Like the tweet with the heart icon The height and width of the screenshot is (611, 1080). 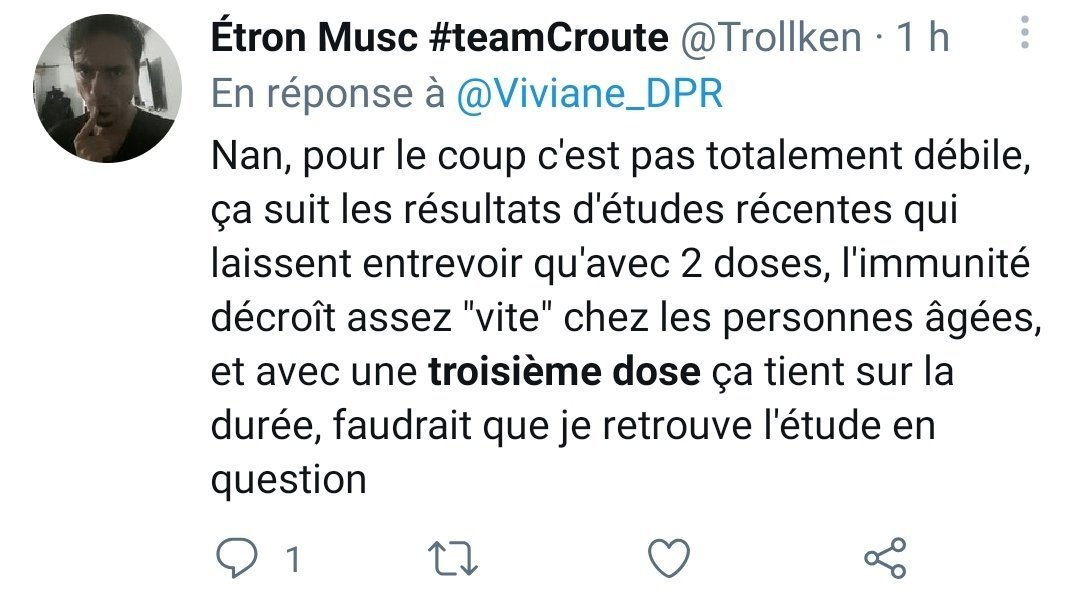point(669,558)
